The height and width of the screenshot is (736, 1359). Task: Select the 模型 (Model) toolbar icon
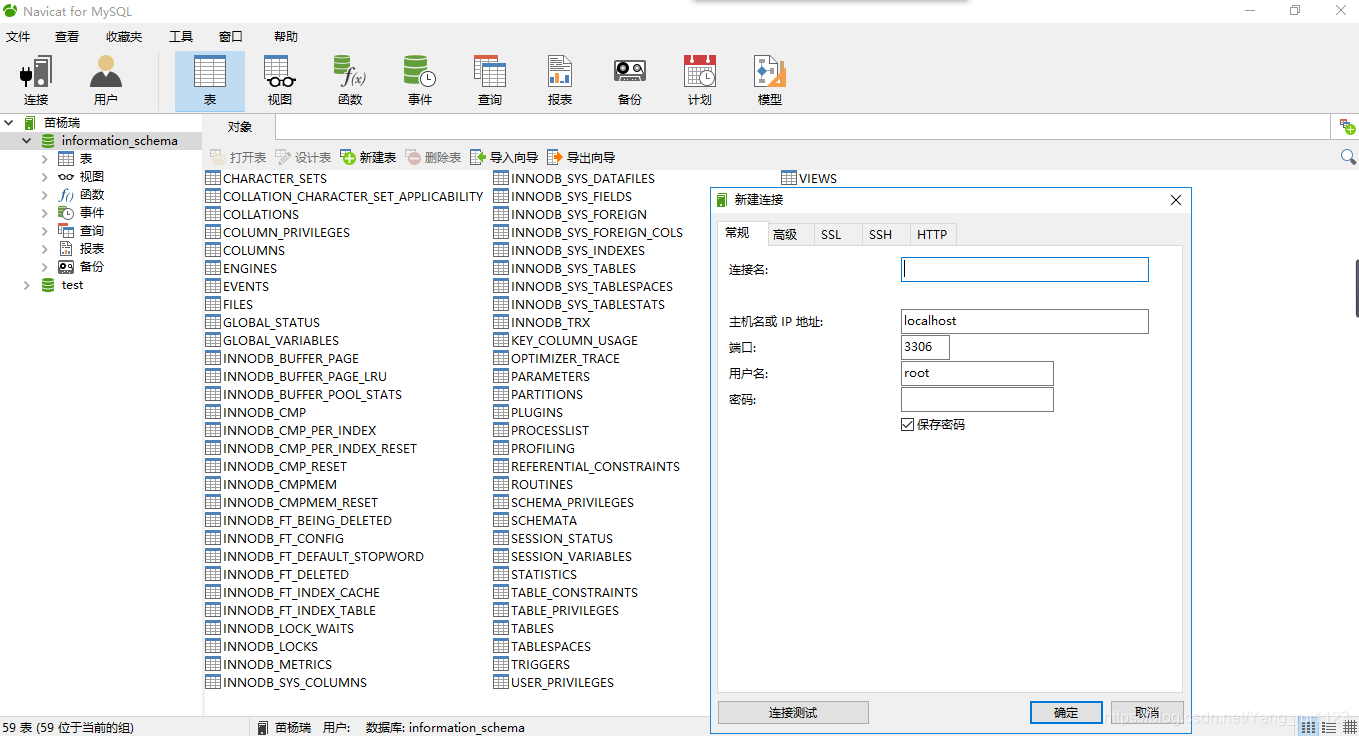point(770,81)
